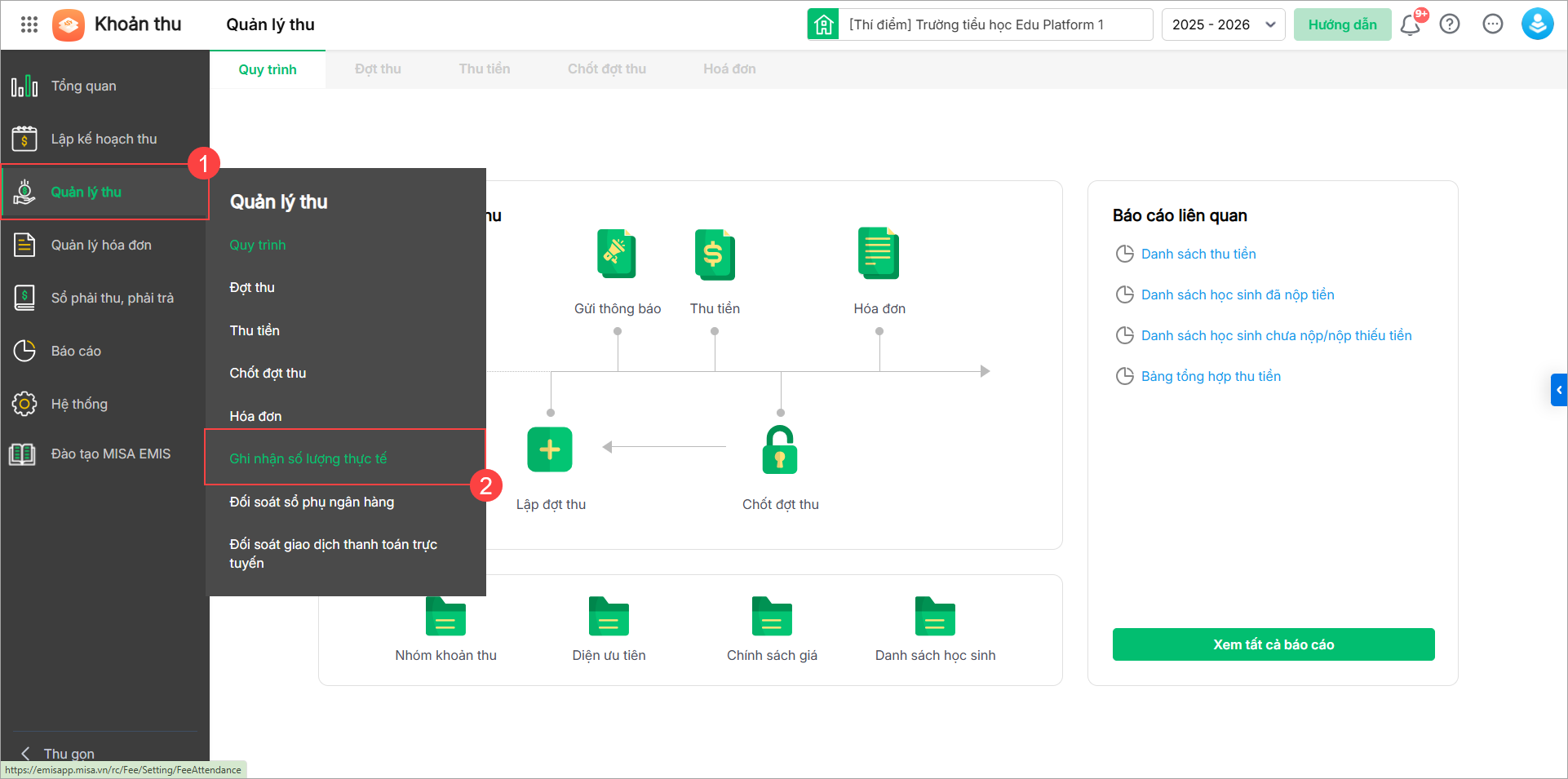1568x779 pixels.
Task: Click the Gửi thông báo megaphone icon
Action: point(617,255)
